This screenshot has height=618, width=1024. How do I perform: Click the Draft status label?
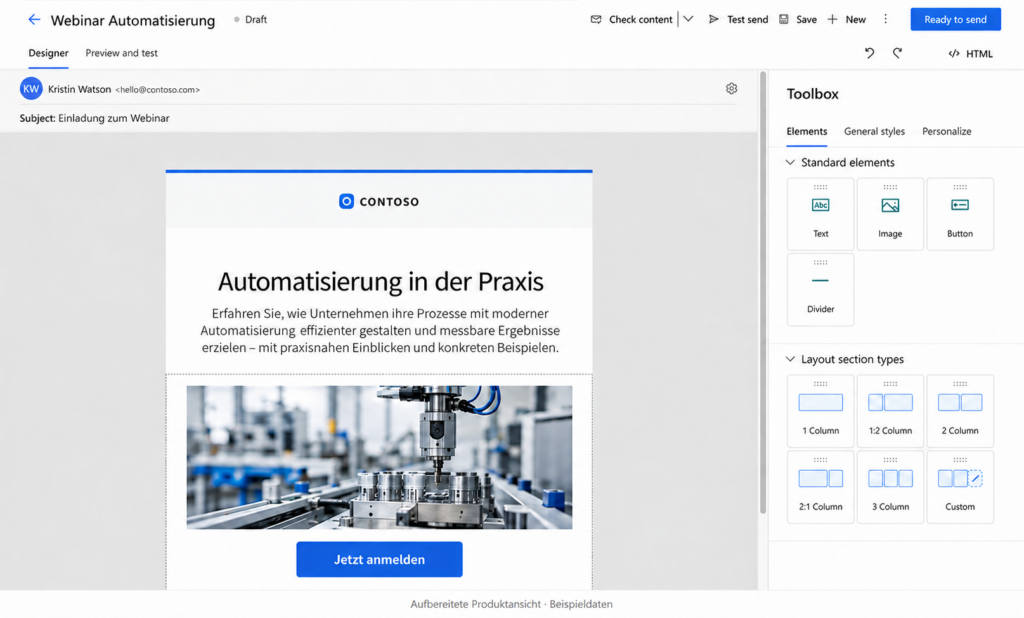point(256,20)
